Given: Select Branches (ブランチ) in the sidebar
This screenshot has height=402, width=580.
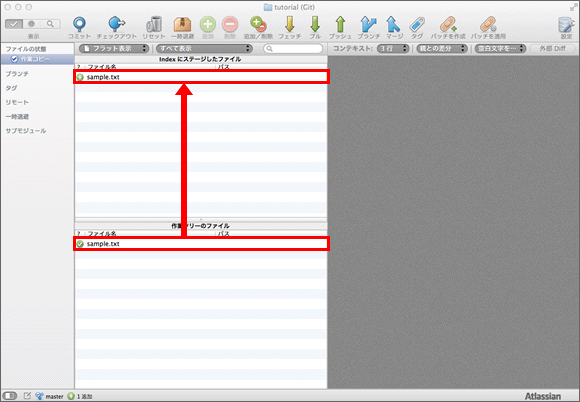Looking at the screenshot, I should [x=17, y=74].
